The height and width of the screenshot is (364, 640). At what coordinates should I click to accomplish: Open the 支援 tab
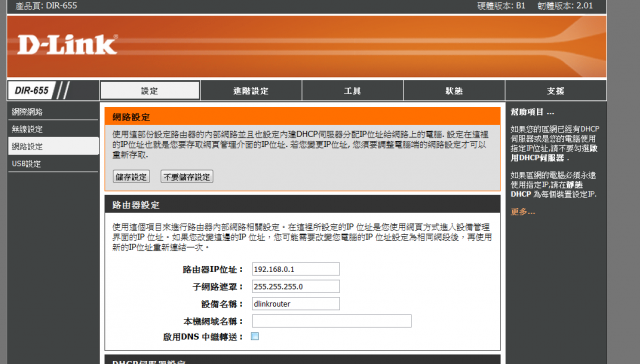556,91
